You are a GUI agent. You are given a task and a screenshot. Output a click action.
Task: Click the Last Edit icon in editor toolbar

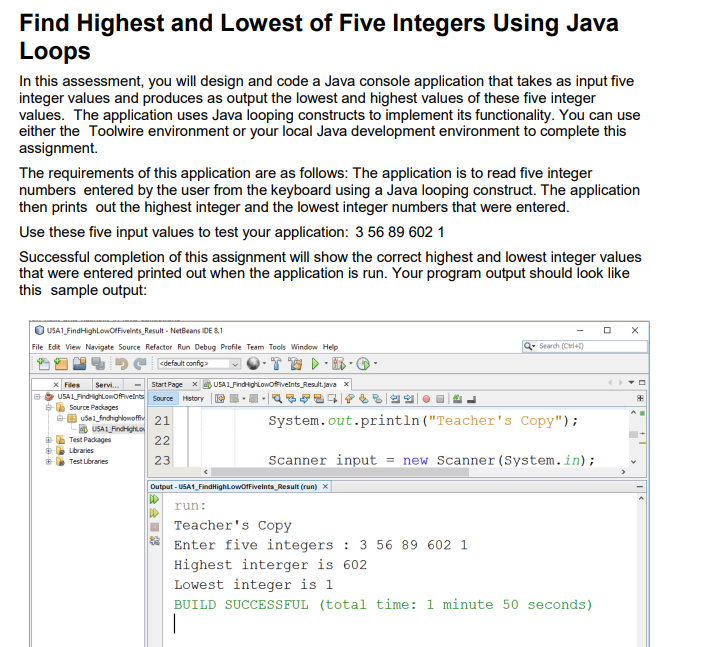220,398
